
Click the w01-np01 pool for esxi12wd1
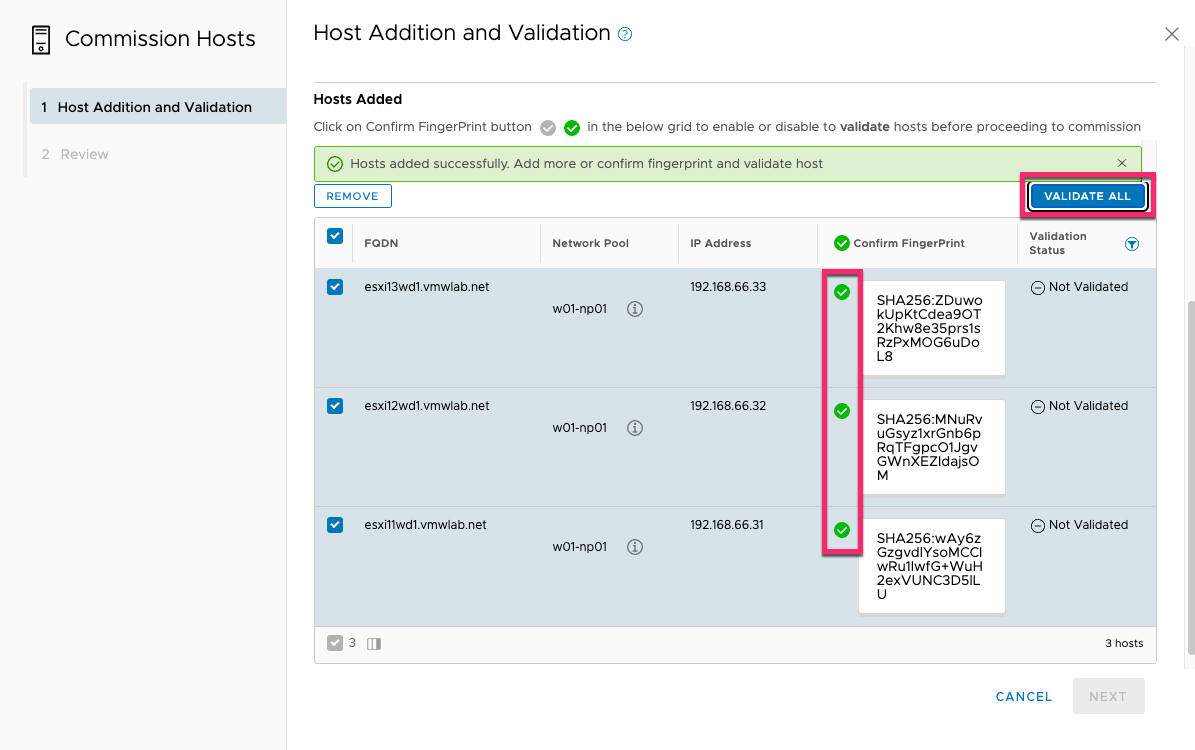pyautogui.click(x=580, y=428)
